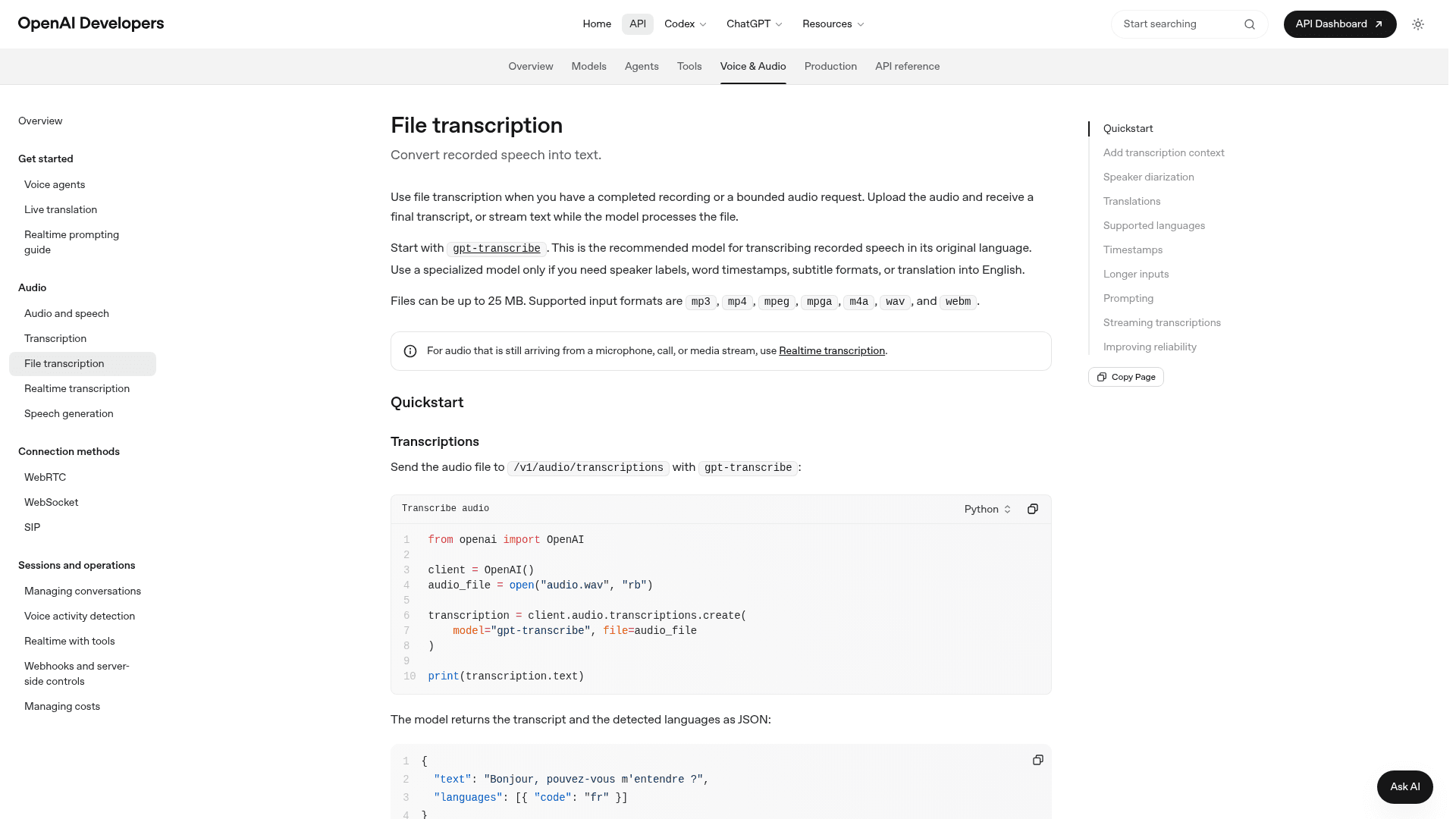1456x819 pixels.
Task: Open Transcription in the sidebar
Action: 55,339
